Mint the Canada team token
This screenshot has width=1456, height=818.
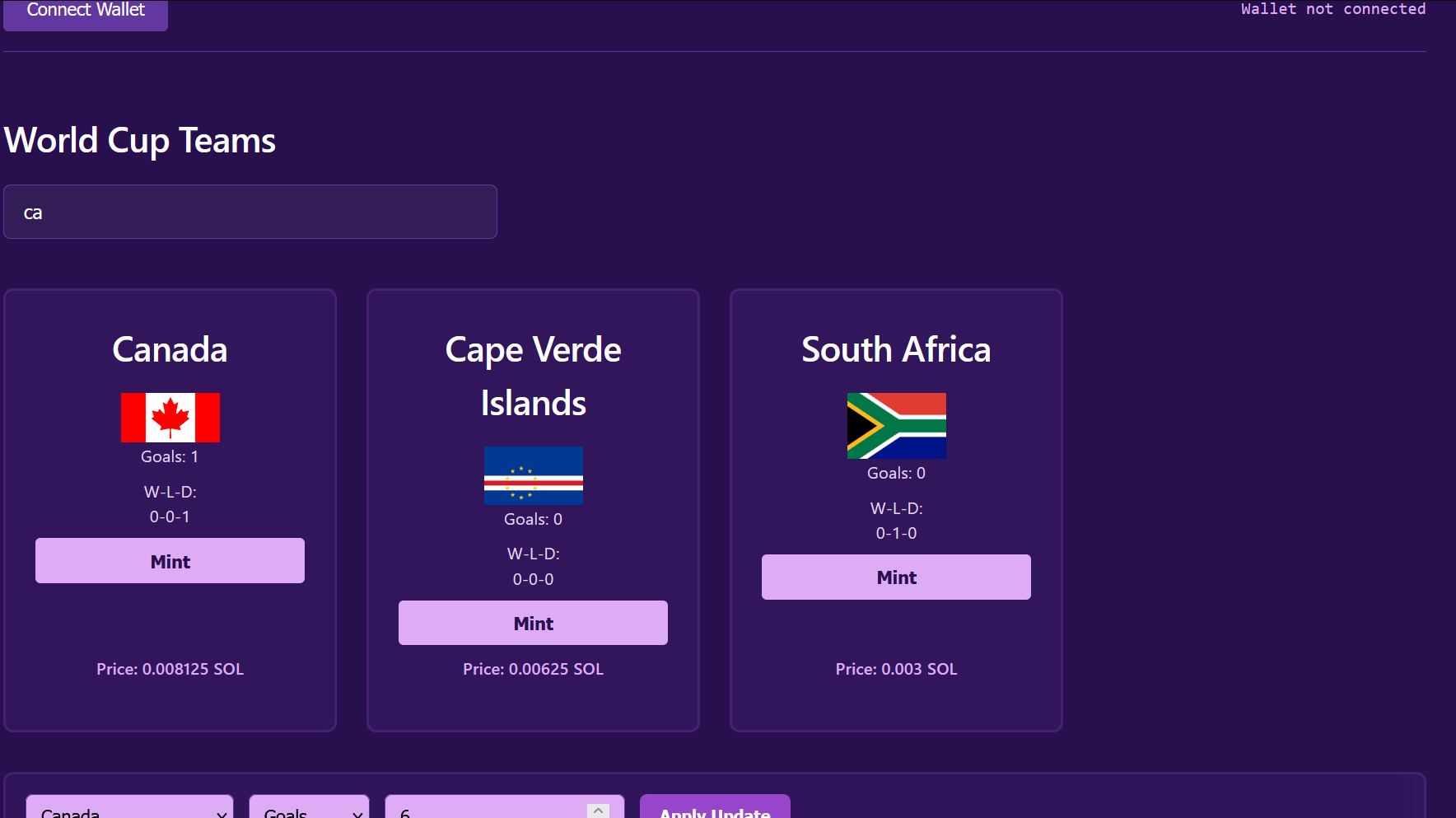click(170, 561)
